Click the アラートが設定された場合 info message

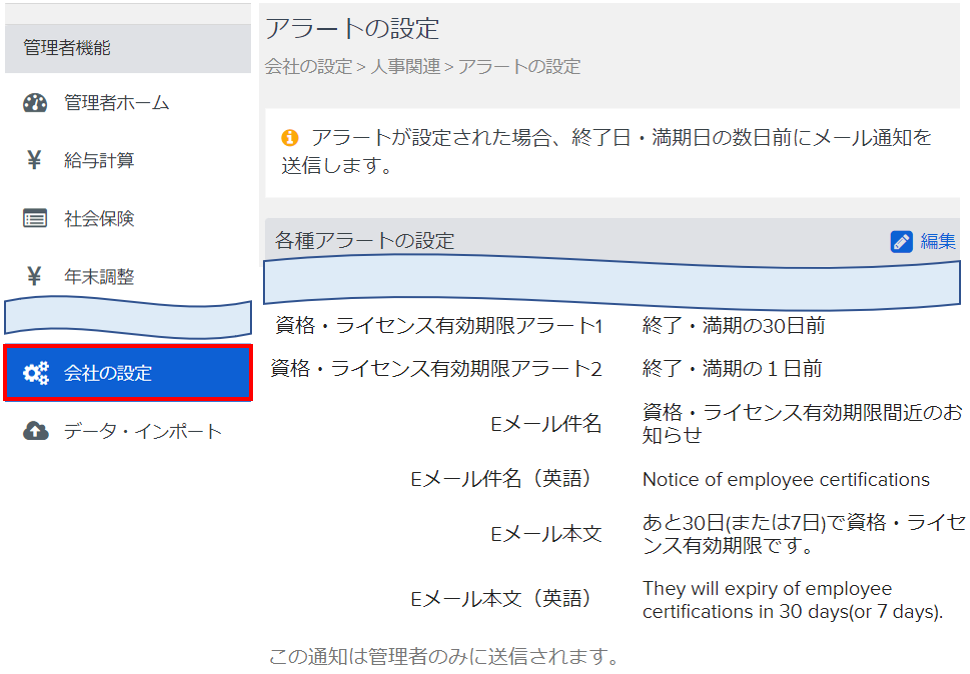pyautogui.click(x=606, y=151)
